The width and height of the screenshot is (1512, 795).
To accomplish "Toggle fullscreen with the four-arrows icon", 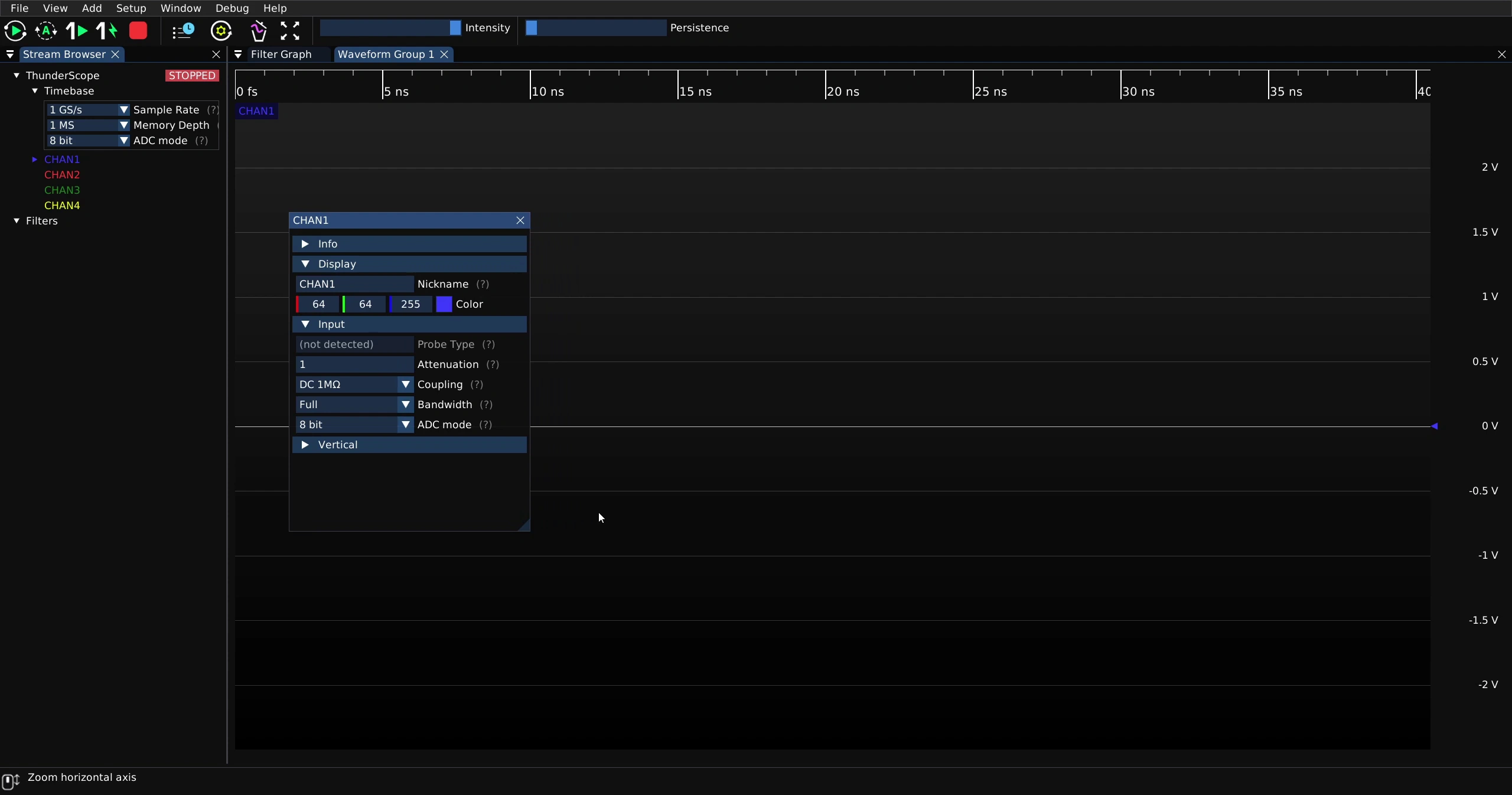I will pos(290,31).
